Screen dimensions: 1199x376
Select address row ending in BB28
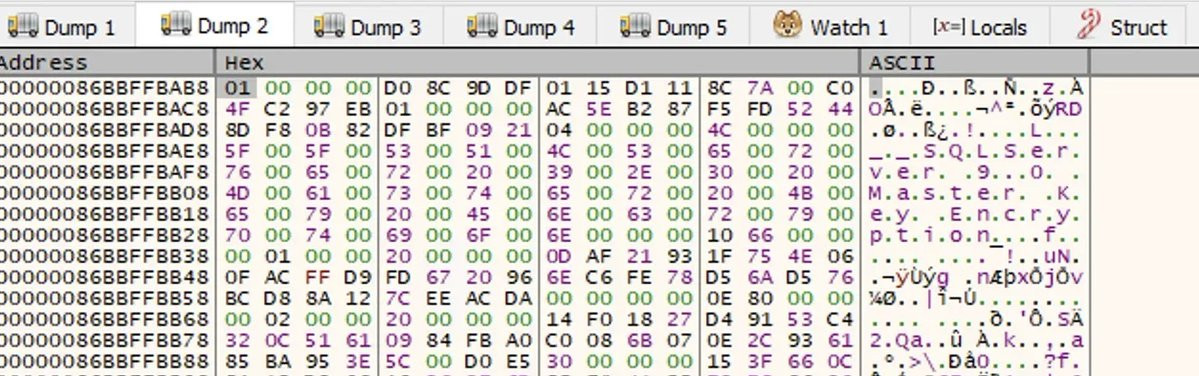coord(104,235)
